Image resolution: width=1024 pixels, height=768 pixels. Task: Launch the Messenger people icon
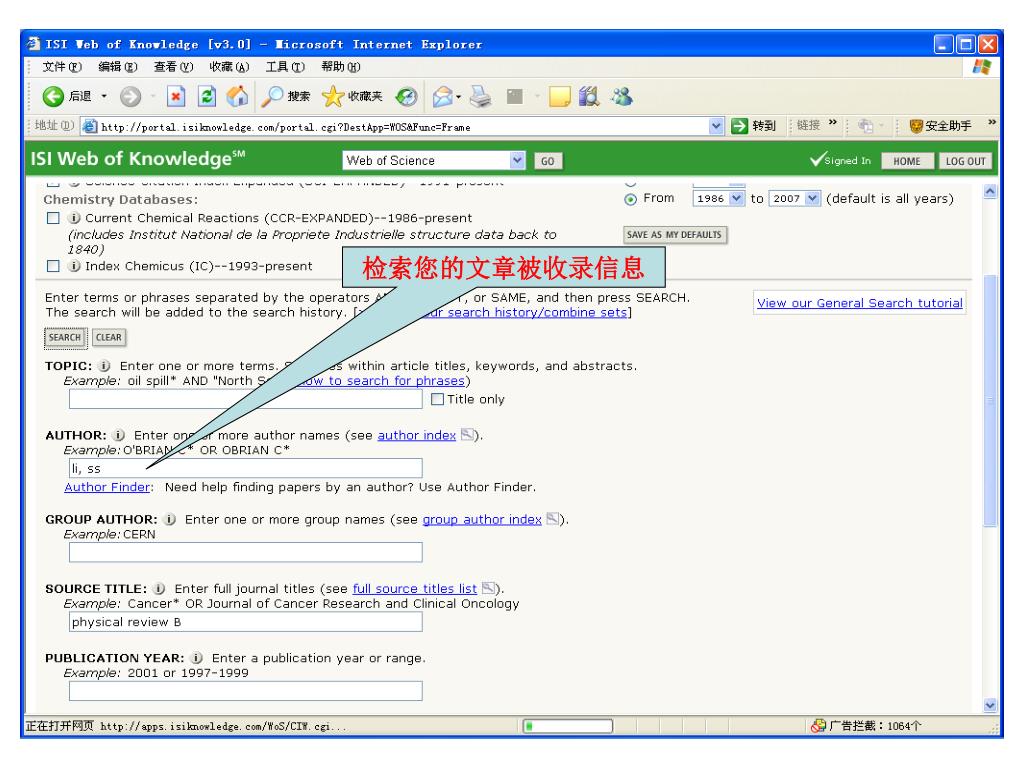622,97
